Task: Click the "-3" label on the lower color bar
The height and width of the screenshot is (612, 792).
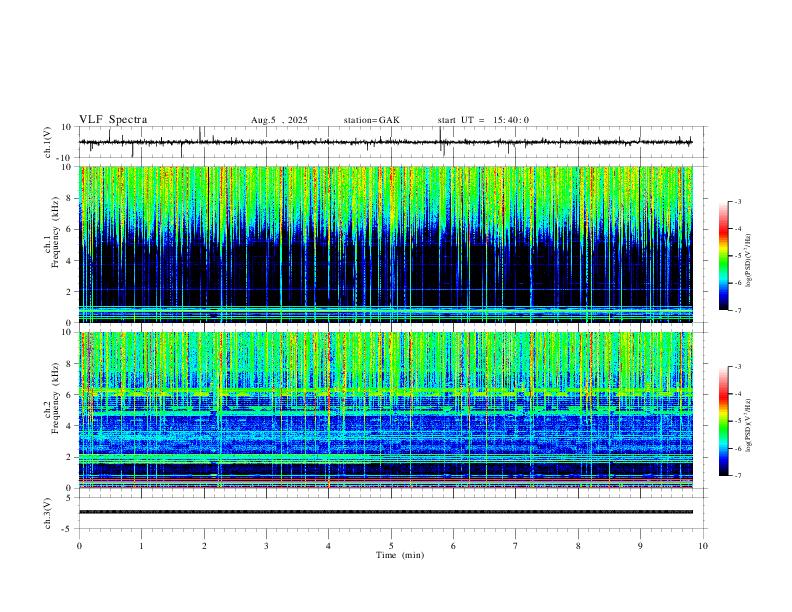Action: coord(737,367)
